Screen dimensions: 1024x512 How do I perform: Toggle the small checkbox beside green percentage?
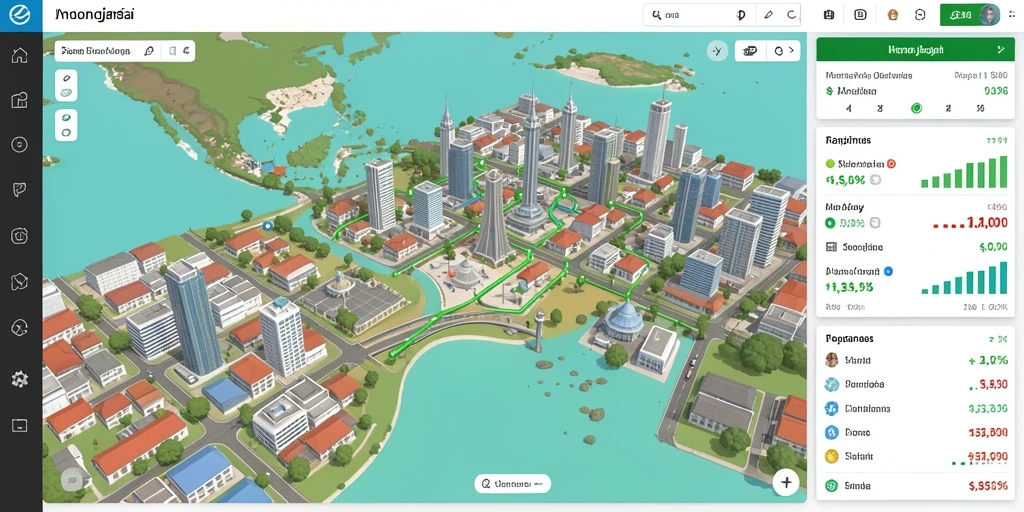[x=876, y=179]
